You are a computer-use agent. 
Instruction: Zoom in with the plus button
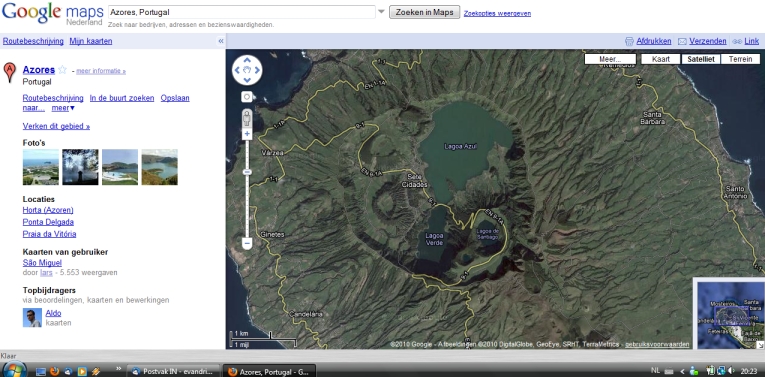247,134
